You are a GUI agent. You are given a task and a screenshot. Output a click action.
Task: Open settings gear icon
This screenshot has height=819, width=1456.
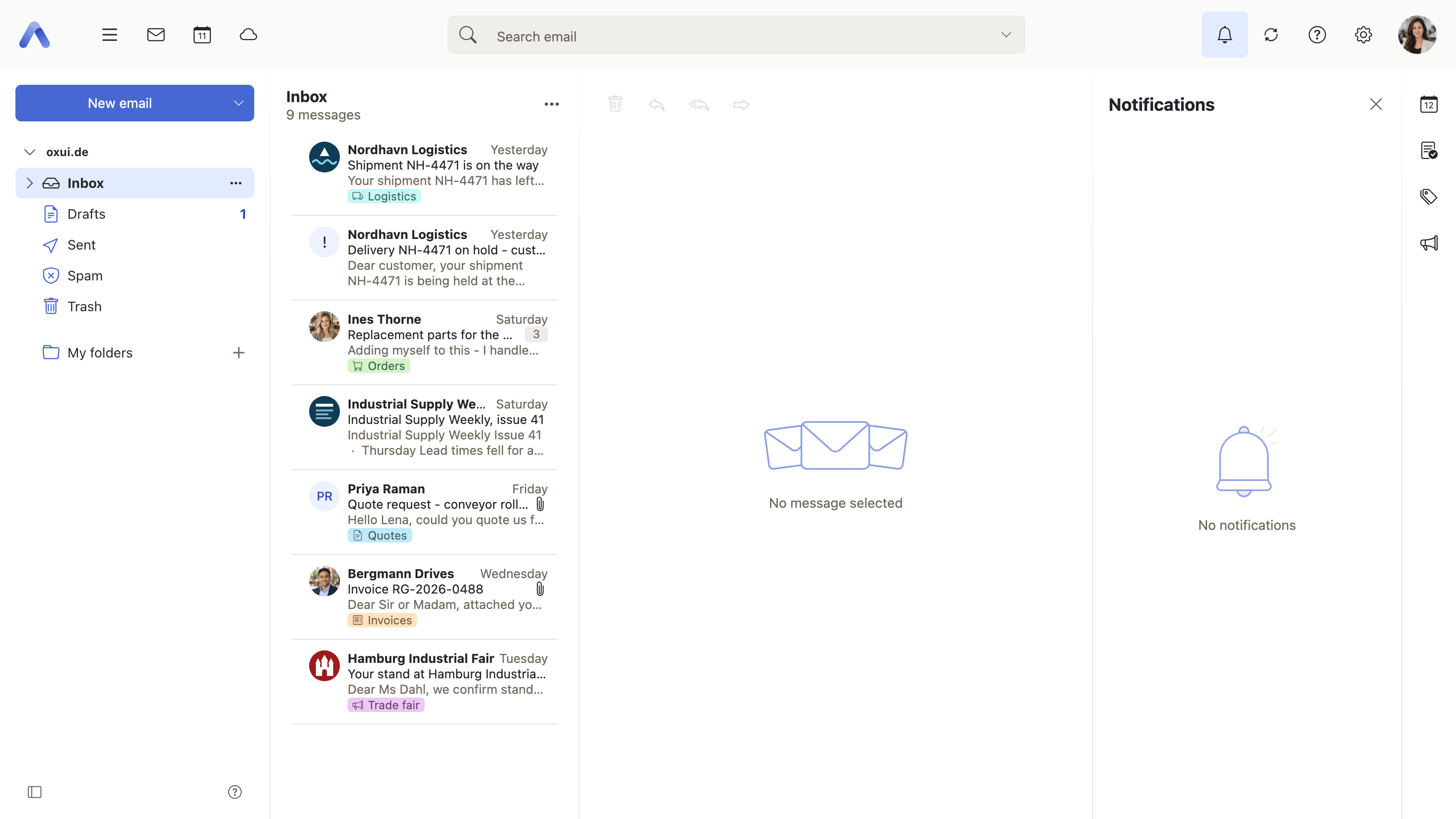1363,35
